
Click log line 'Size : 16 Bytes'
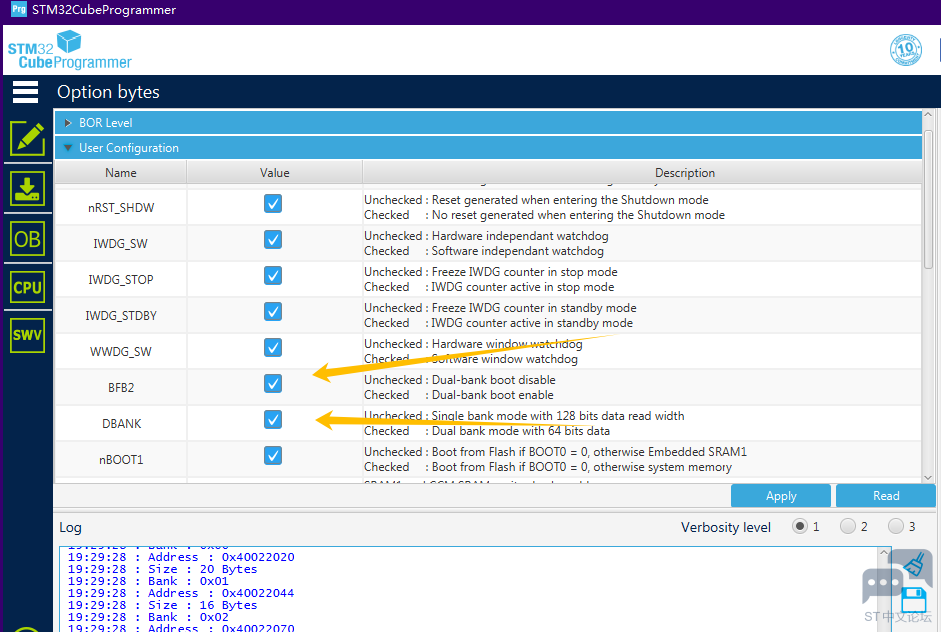click(162, 605)
